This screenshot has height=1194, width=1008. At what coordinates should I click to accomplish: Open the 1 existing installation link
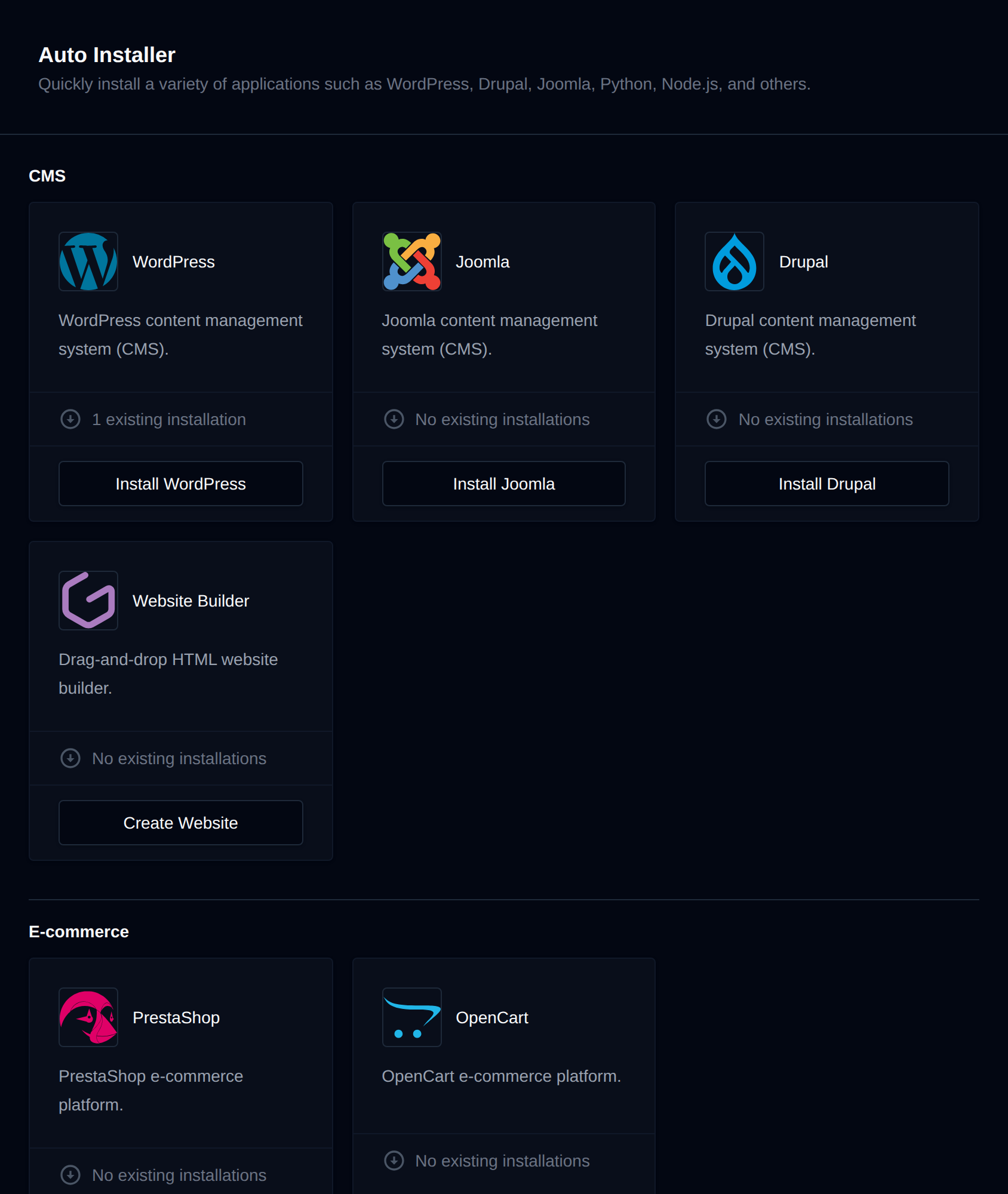tap(169, 419)
